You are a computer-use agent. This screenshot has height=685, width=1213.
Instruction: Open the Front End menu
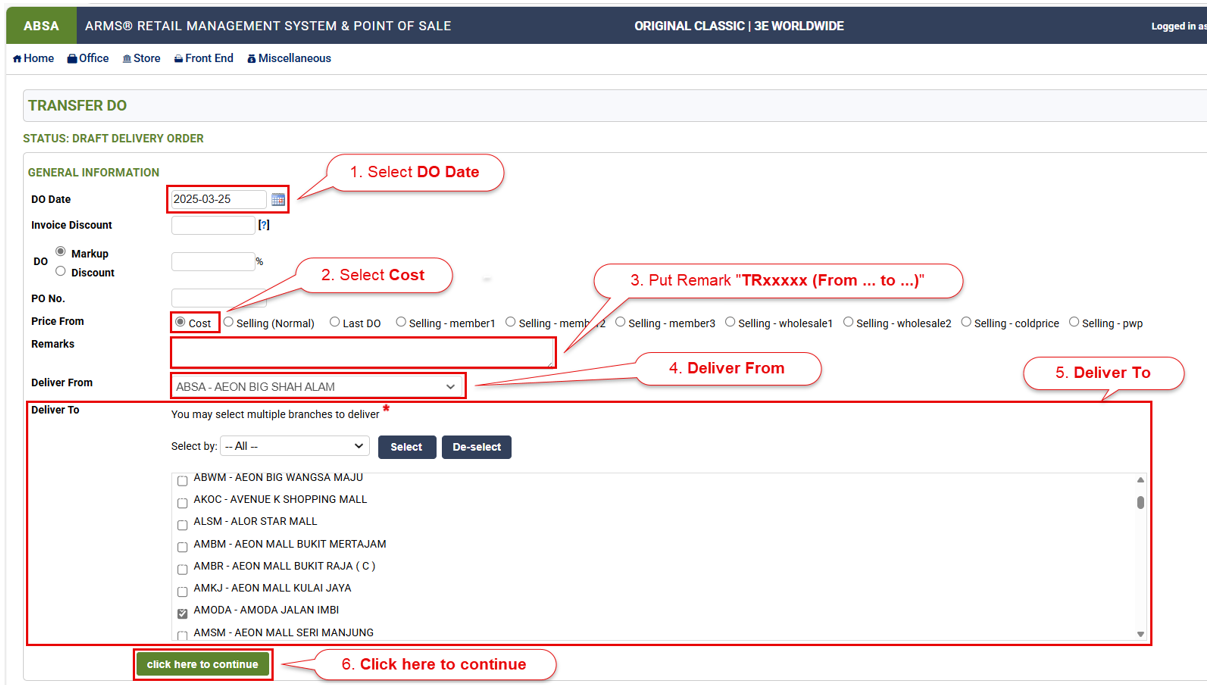(204, 59)
